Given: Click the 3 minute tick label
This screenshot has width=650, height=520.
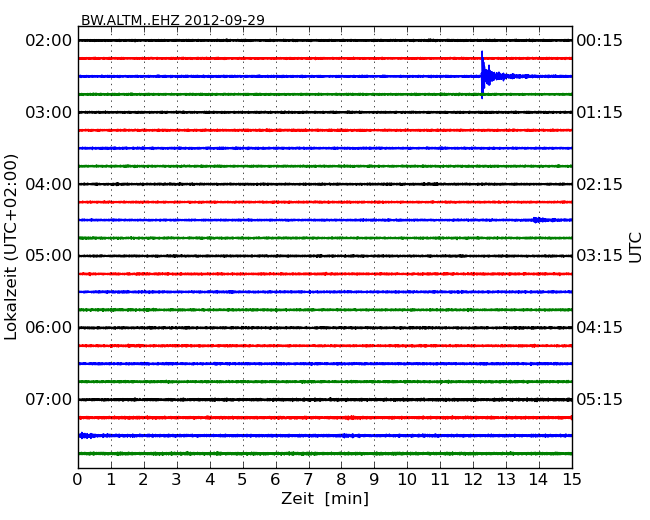Looking at the screenshot, I should tap(177, 480).
